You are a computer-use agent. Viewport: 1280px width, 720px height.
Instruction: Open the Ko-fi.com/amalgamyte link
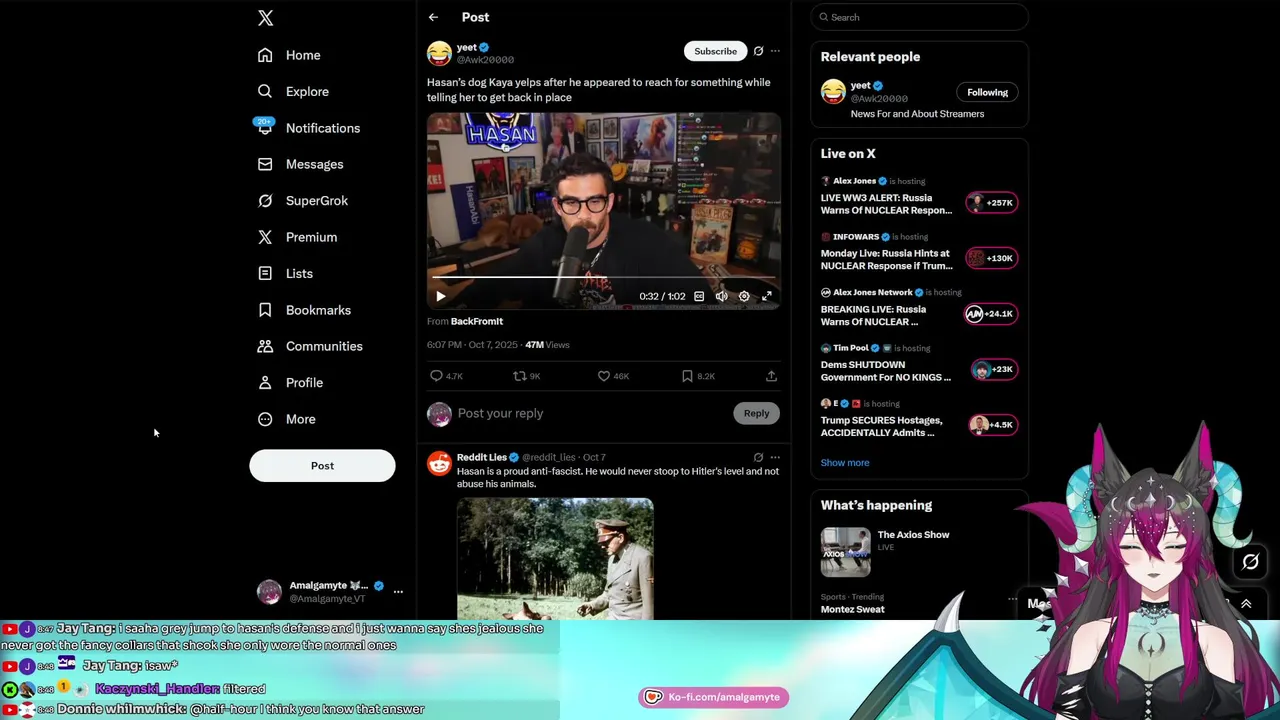[714, 697]
